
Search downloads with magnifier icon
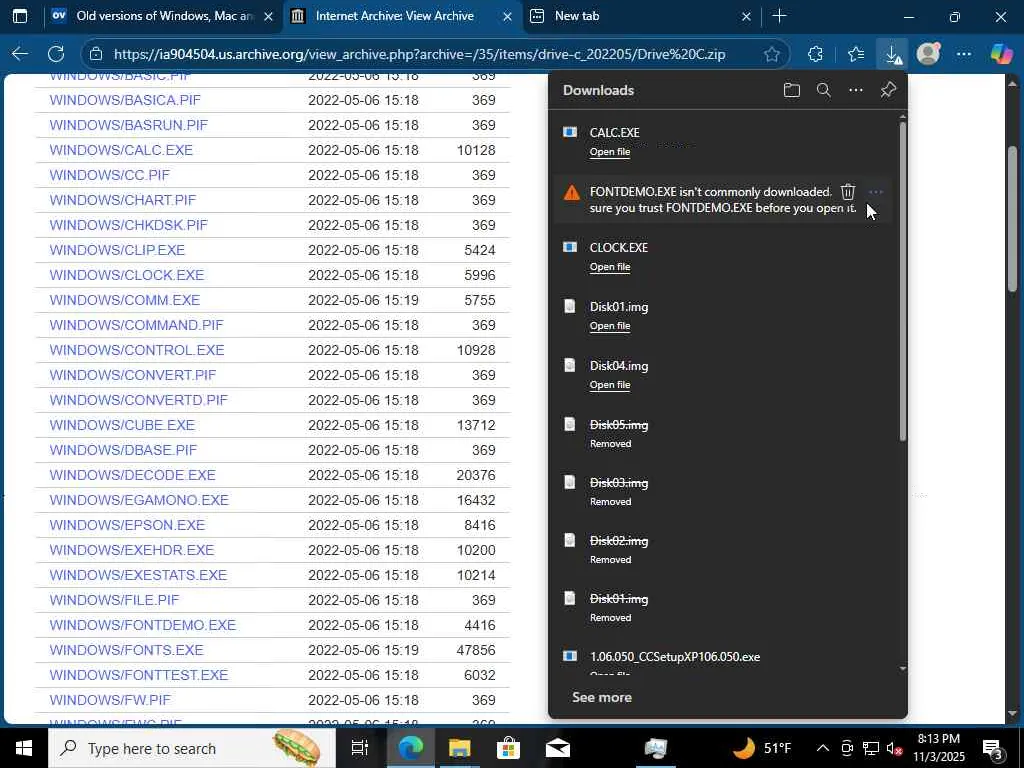pyautogui.click(x=824, y=90)
